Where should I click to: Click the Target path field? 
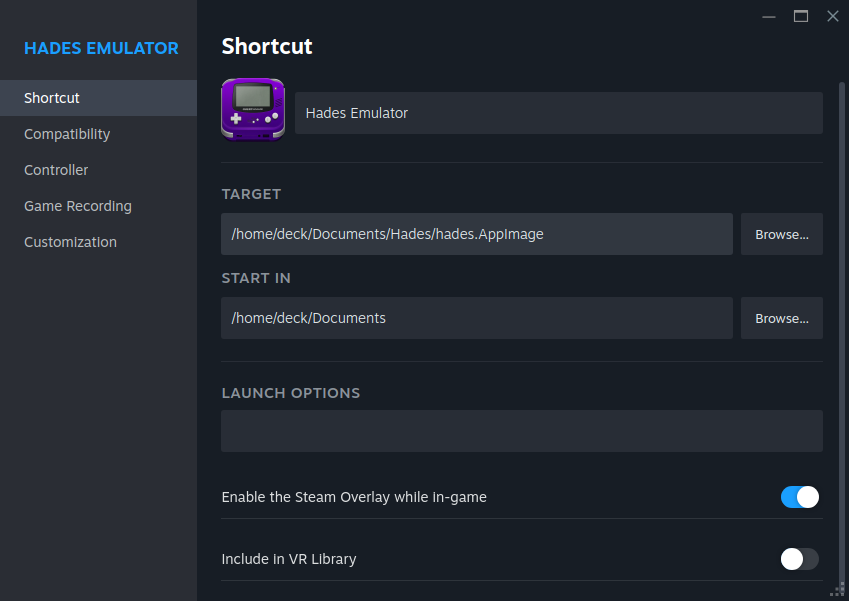point(476,233)
